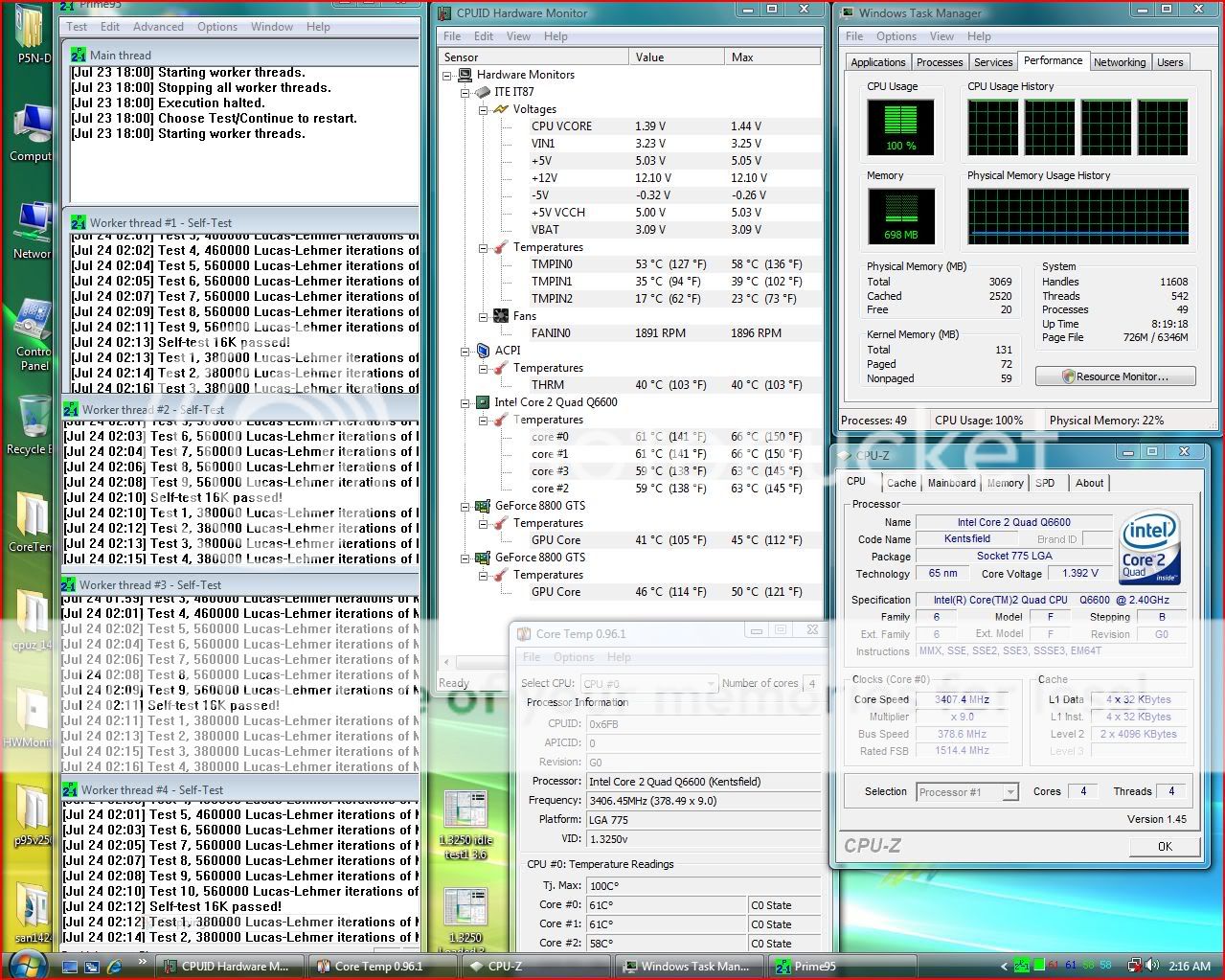Switch to Windows Task Manager taskbar button
This screenshot has width=1225, height=980.
[x=692, y=966]
